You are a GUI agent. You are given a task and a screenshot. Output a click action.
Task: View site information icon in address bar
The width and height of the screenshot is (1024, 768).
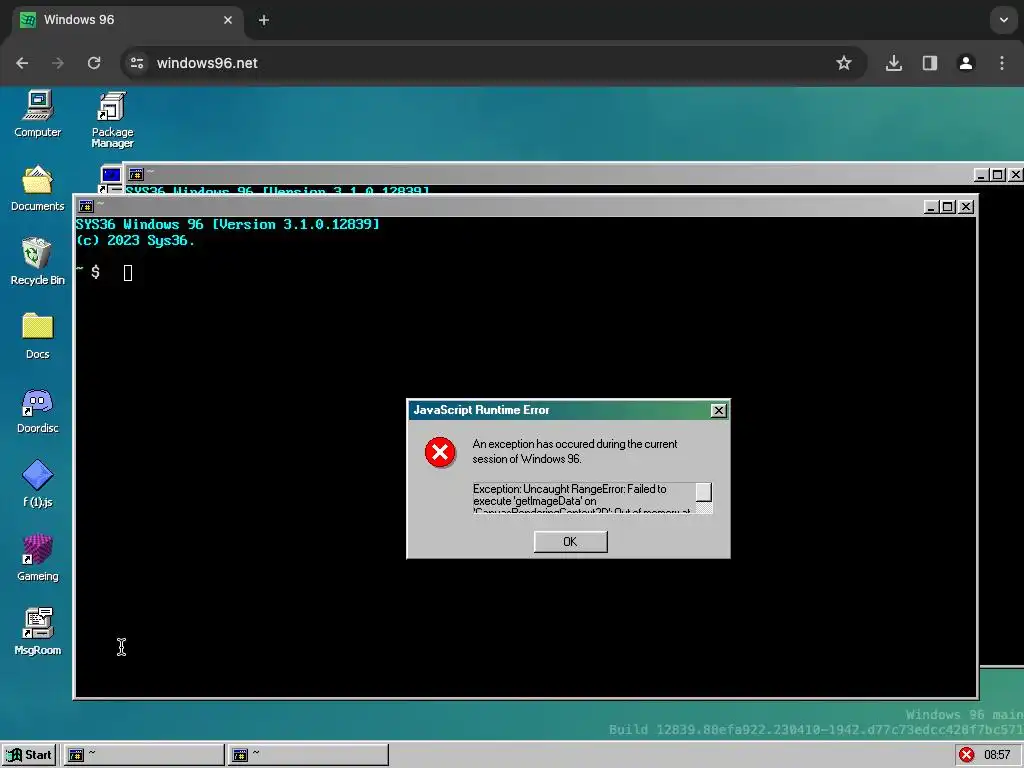point(137,63)
